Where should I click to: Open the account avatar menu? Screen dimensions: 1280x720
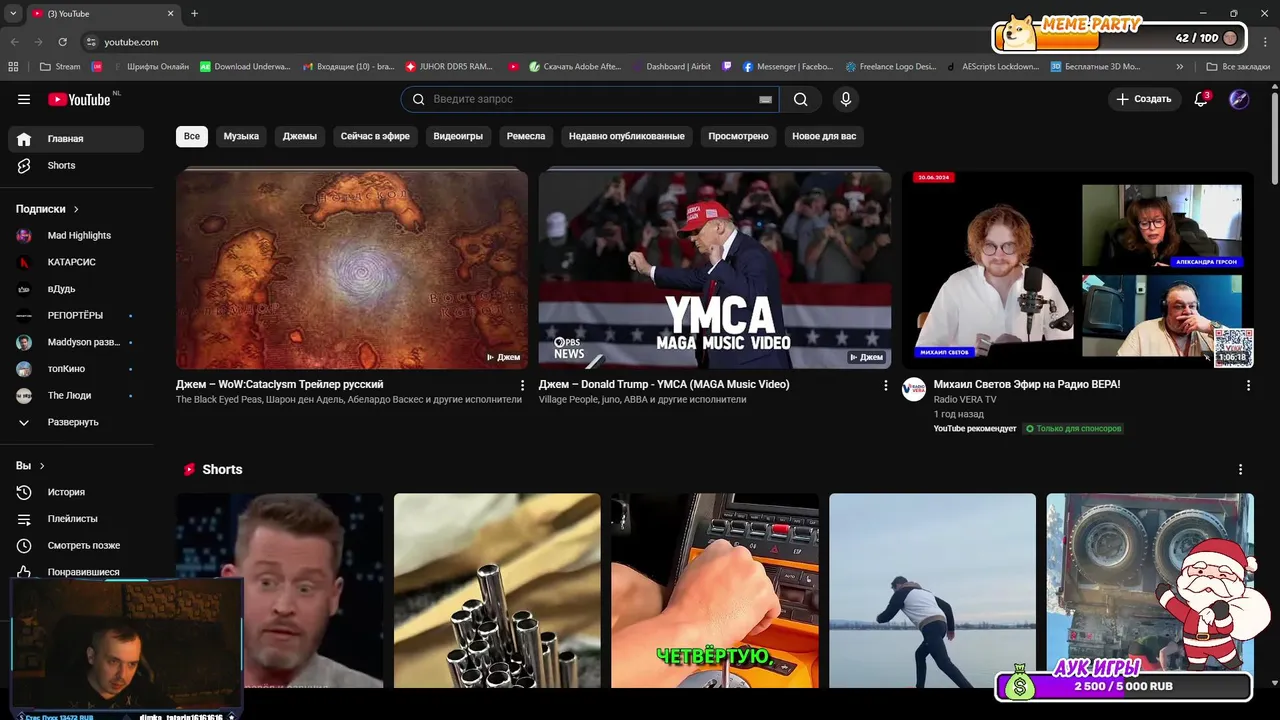(x=1239, y=99)
